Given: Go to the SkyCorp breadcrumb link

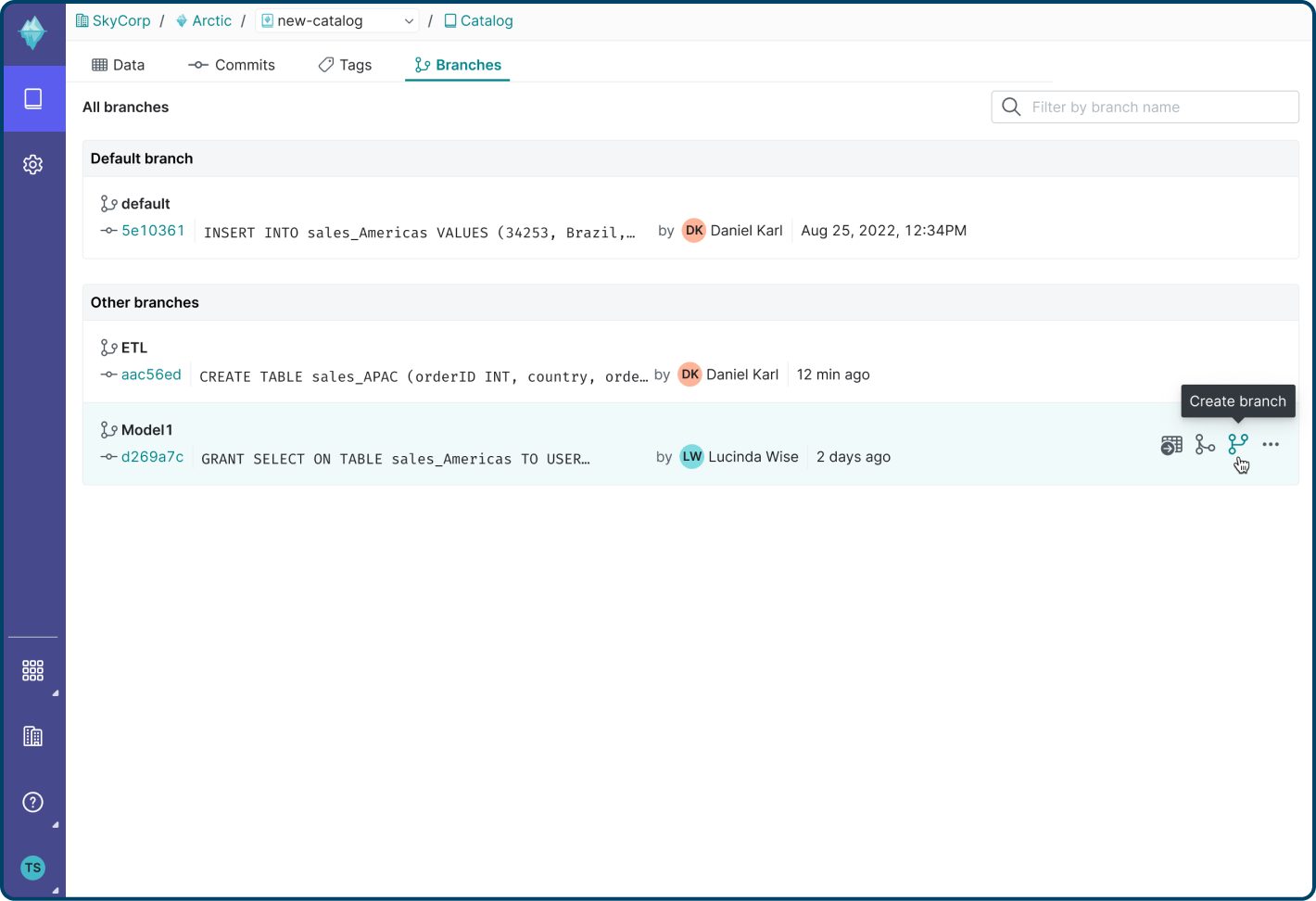Looking at the screenshot, I should point(120,20).
